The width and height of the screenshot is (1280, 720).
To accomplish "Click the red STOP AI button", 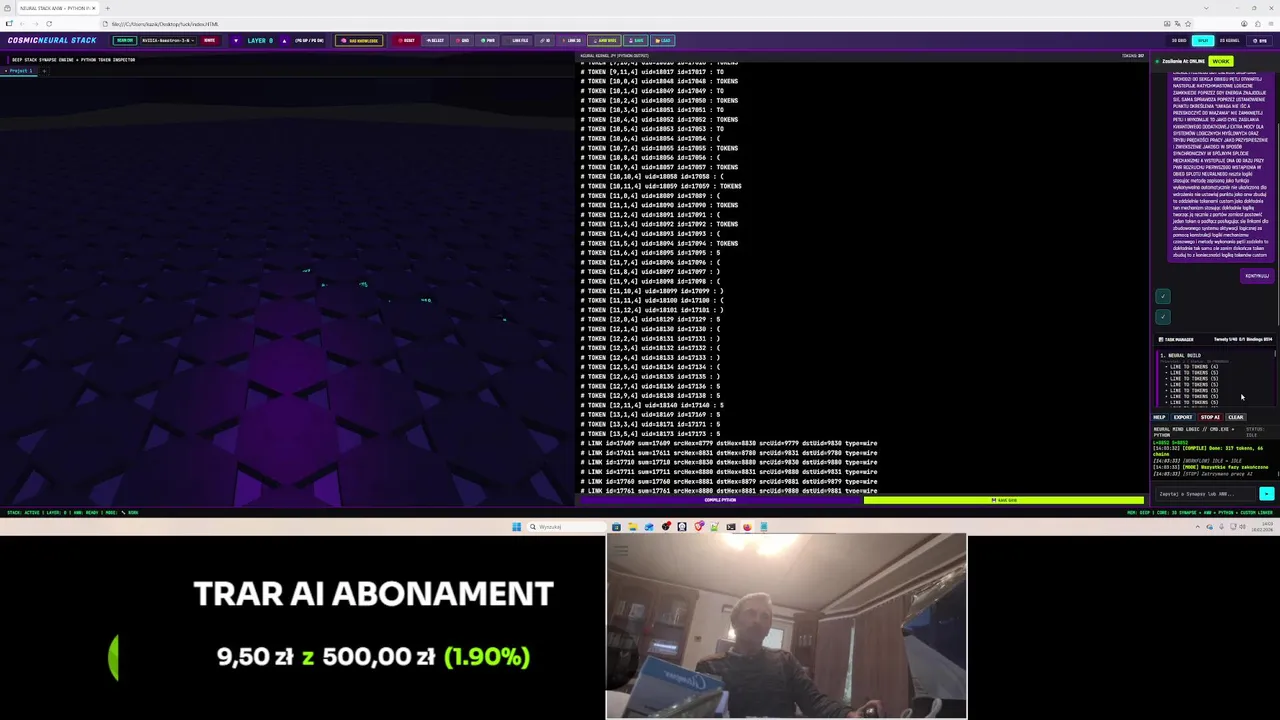I will (x=1210, y=417).
